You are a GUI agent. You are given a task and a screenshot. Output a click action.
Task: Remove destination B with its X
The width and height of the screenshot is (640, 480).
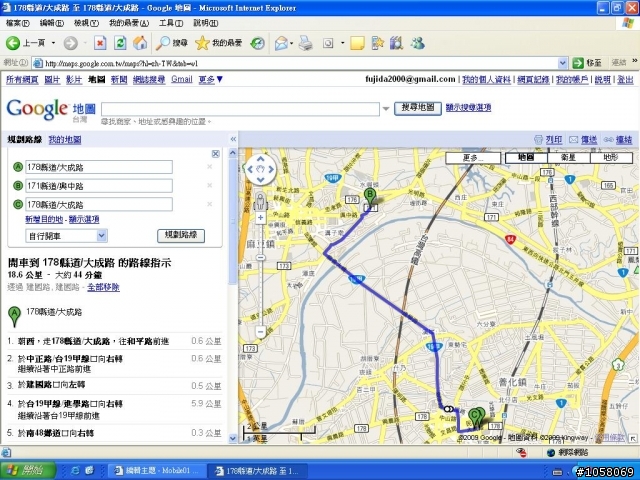(209, 185)
